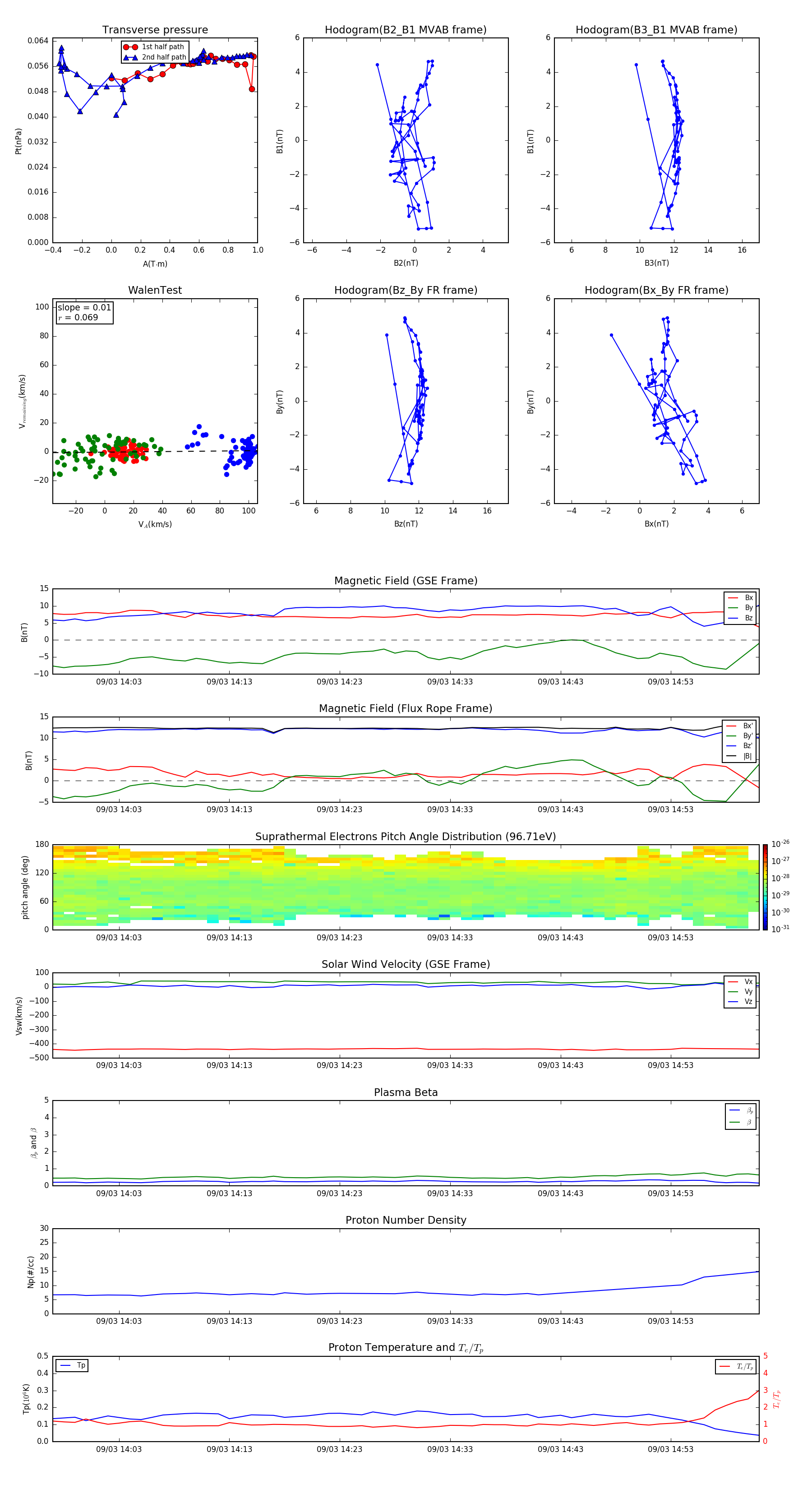The width and height of the screenshot is (812, 1489).
Task: Click the "Proton Temperature and Te/Tp" title
Action: 406,1348
